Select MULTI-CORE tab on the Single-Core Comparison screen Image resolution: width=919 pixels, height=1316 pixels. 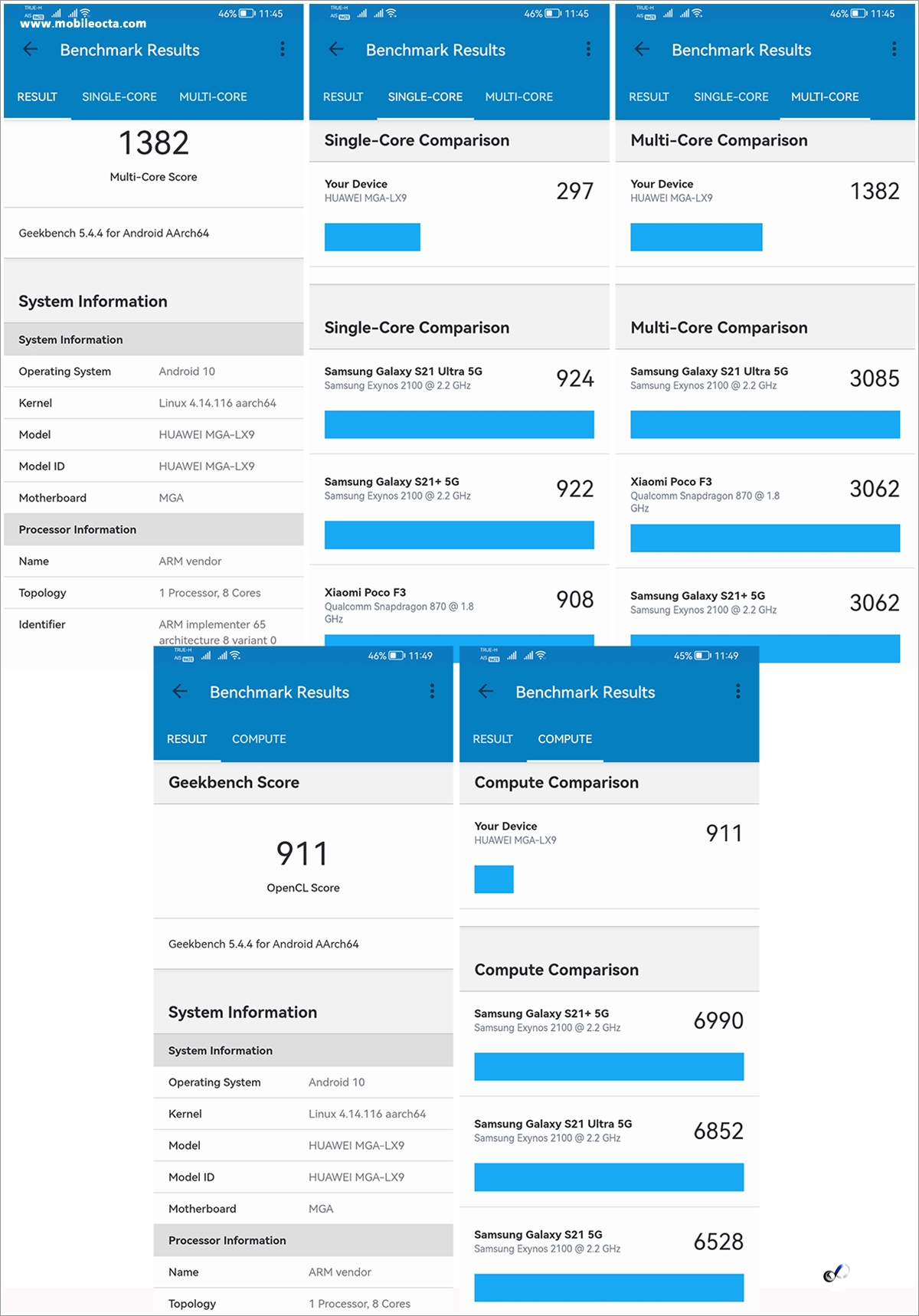coord(519,97)
